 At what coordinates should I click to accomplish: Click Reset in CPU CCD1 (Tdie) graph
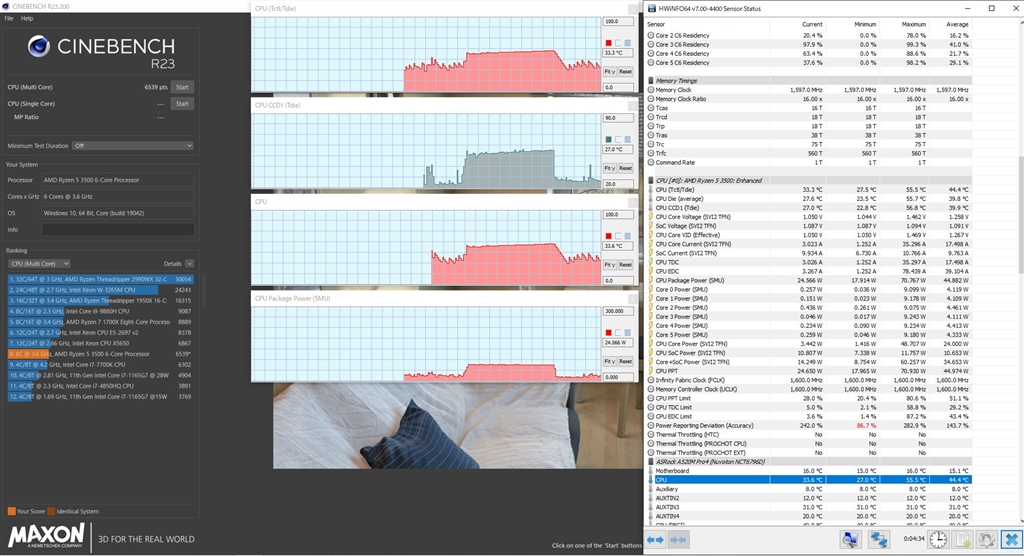click(x=626, y=168)
